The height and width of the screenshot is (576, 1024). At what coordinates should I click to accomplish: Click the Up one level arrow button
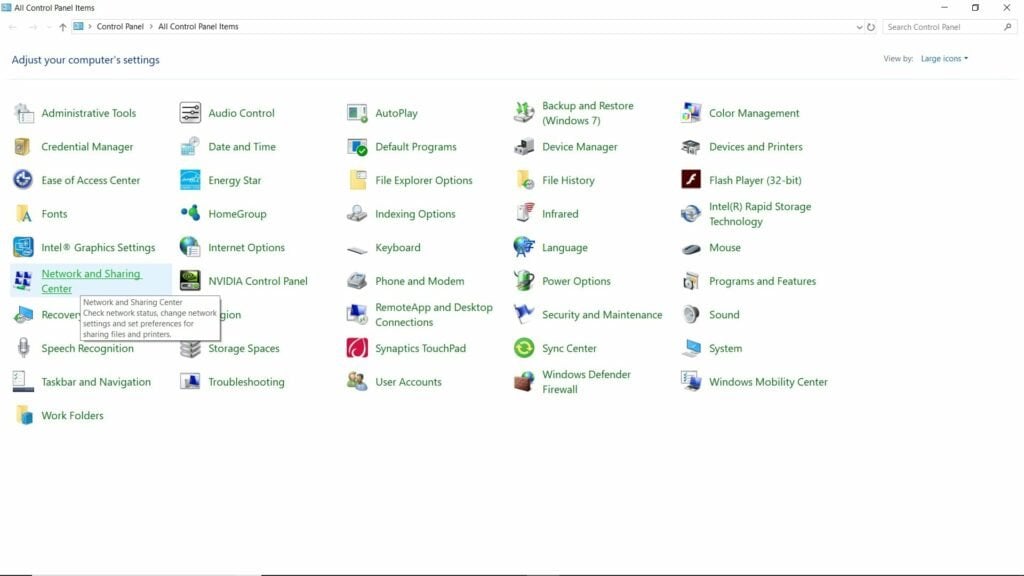coord(63,27)
